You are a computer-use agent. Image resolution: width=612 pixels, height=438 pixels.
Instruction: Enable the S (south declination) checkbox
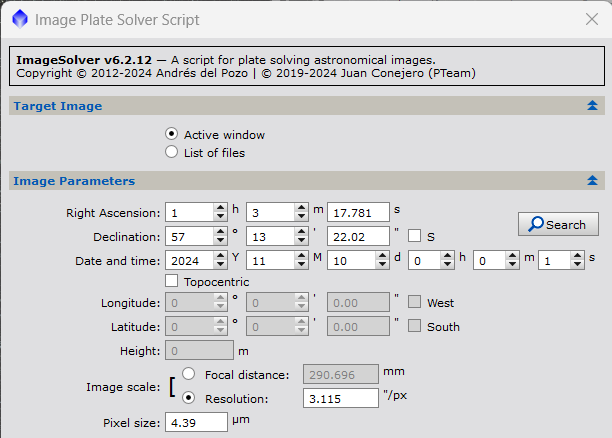click(414, 236)
